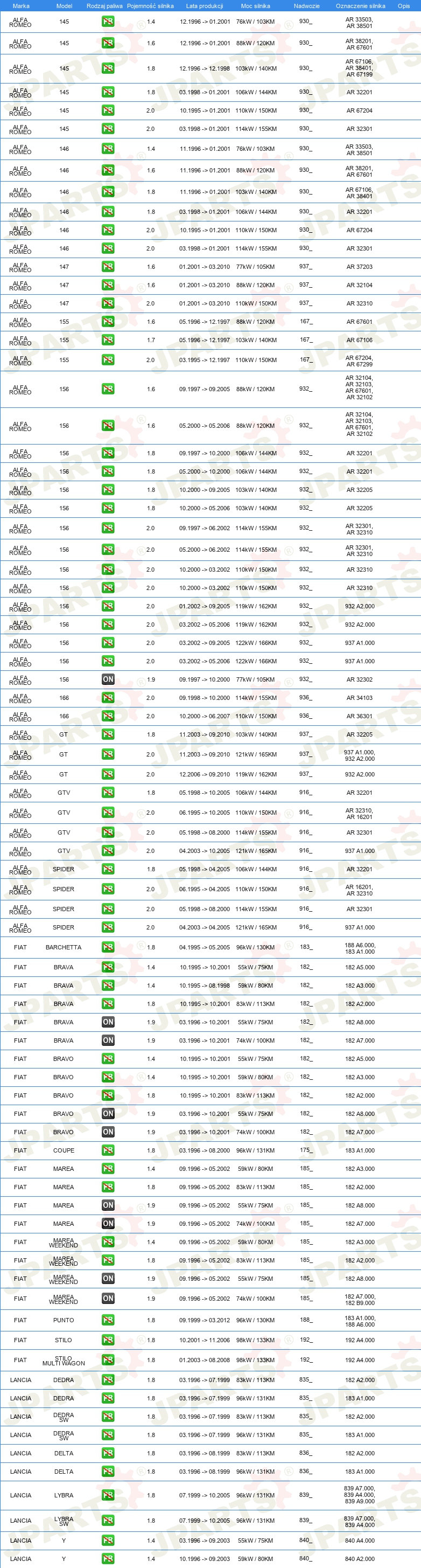Image resolution: width=421 pixels, height=1568 pixels.
Task: Click the ON diesel icon in the Fiat Brava 55kW row
Action: tap(108, 1022)
